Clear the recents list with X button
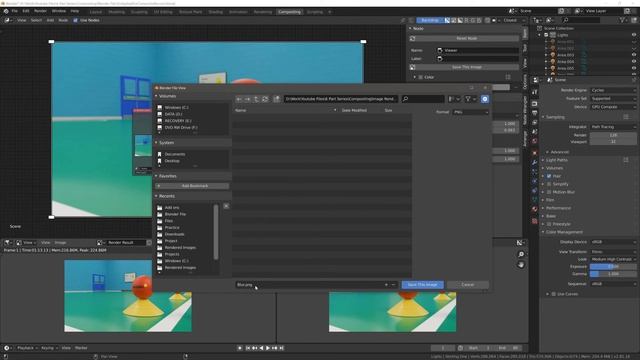 pos(226,207)
